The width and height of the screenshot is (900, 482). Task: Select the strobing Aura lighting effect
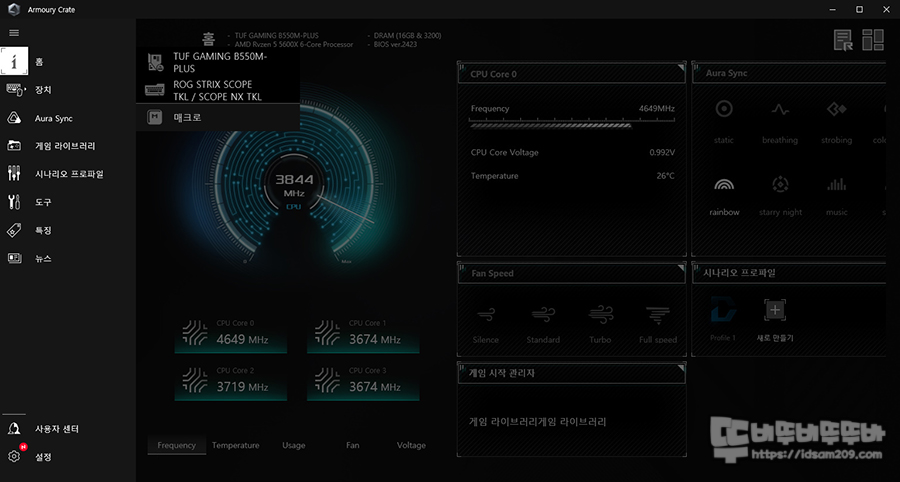click(x=836, y=123)
